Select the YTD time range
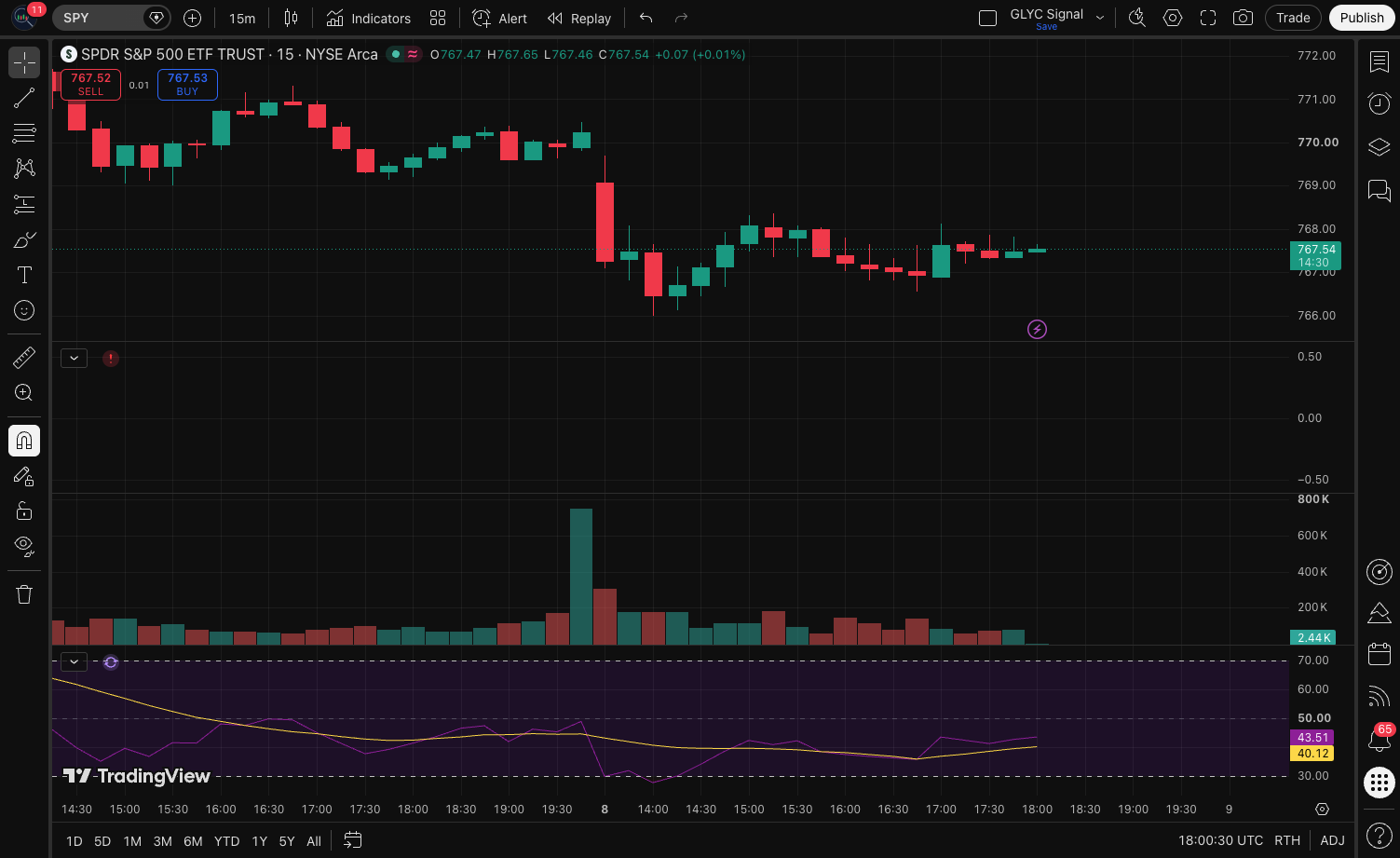The height and width of the screenshot is (858, 1400). [226, 841]
